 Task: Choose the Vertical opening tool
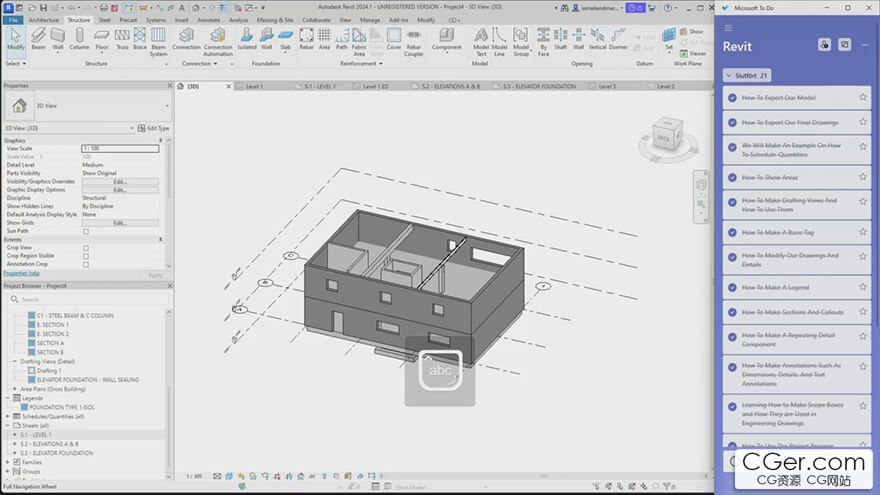[x=597, y=39]
